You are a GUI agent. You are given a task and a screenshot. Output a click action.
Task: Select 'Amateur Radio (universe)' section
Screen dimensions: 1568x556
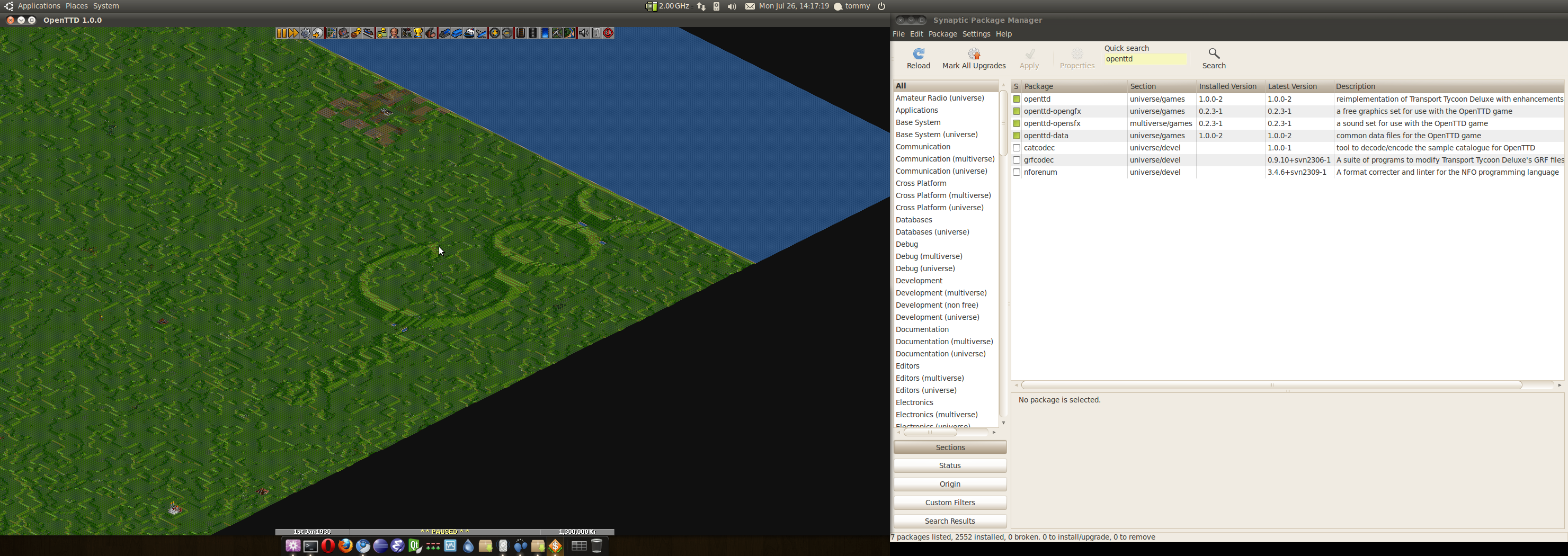[940, 98]
